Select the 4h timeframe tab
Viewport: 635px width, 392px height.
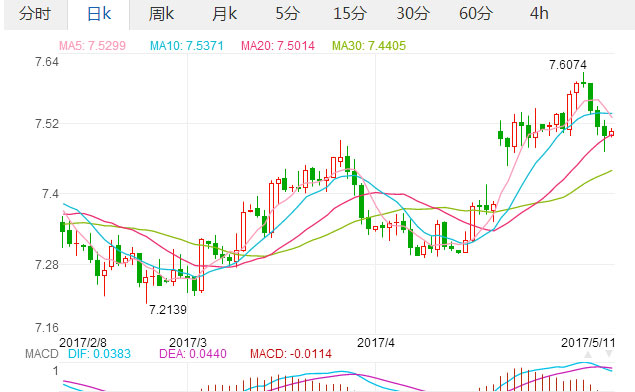click(x=539, y=14)
